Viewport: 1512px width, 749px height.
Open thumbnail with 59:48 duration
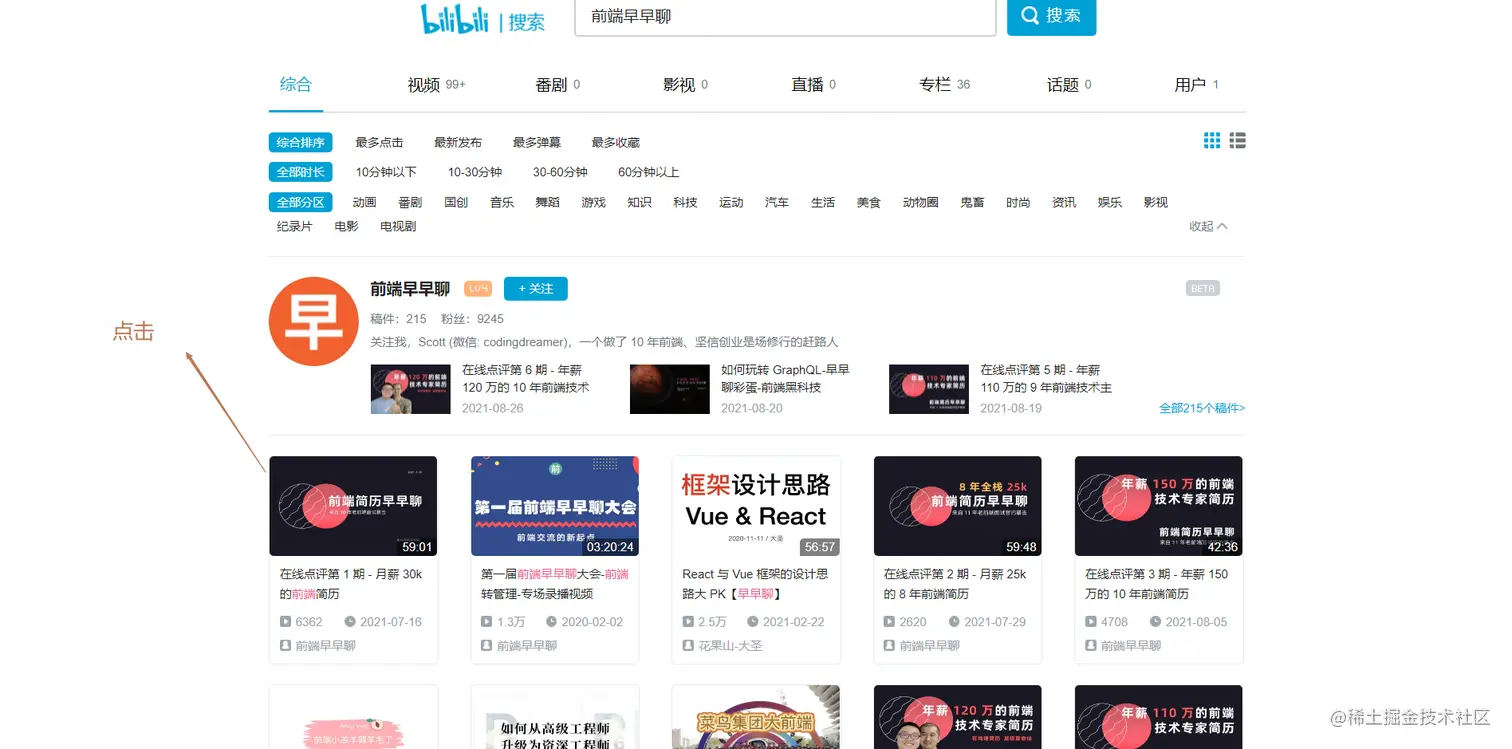(958, 506)
